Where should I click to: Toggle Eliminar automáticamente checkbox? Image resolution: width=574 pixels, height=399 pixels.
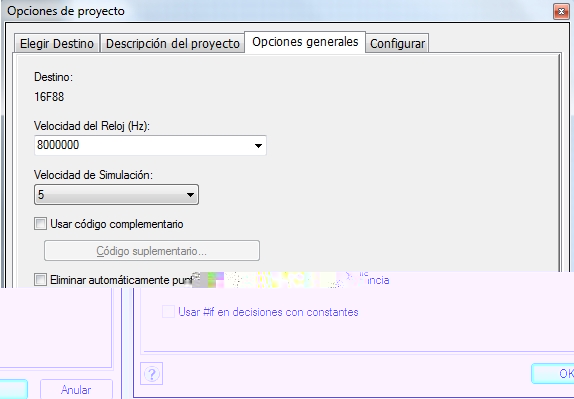click(40, 280)
